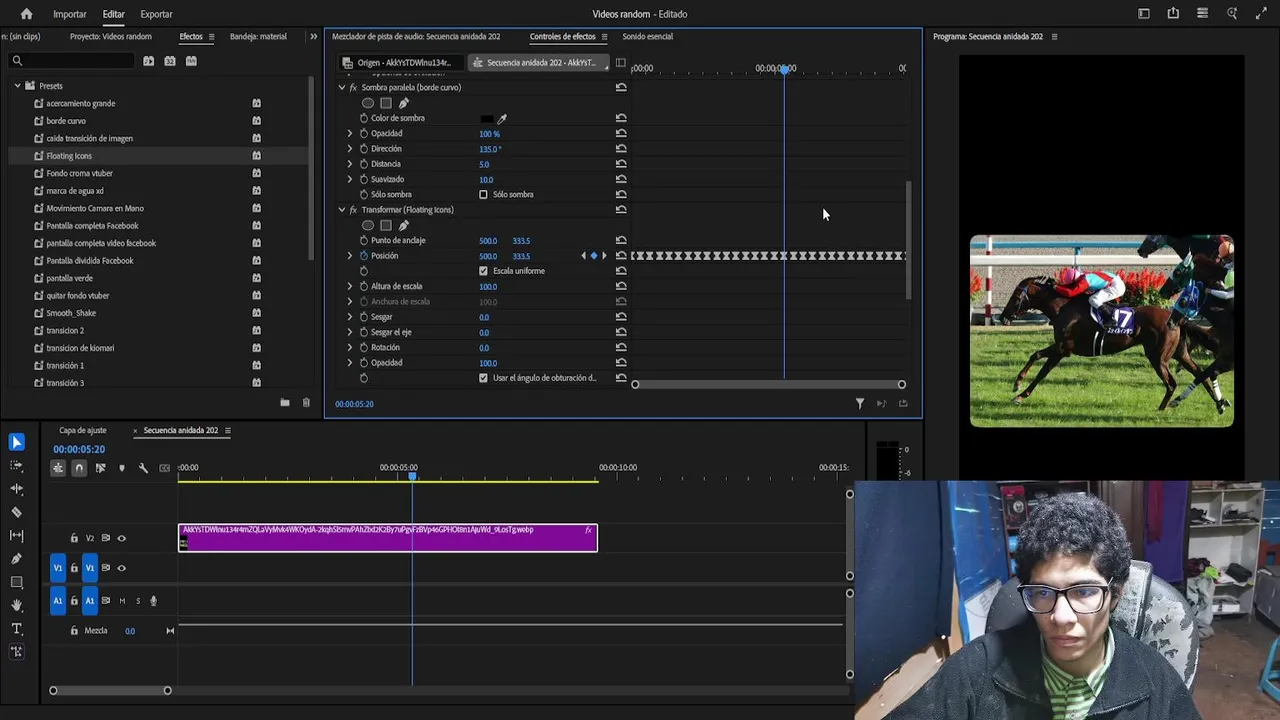1280x720 pixels.
Task: Go to next Posición keyframe
Action: click(604, 256)
